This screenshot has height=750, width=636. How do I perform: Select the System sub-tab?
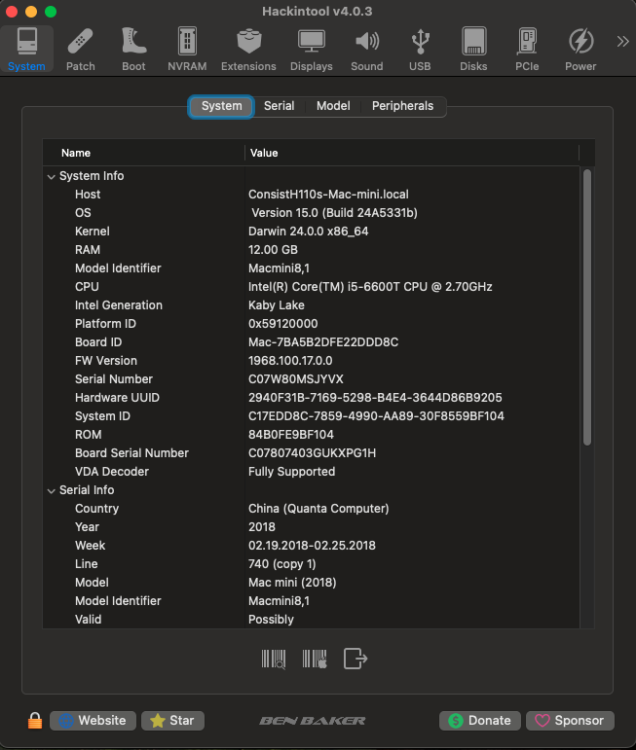pyautogui.click(x=221, y=106)
